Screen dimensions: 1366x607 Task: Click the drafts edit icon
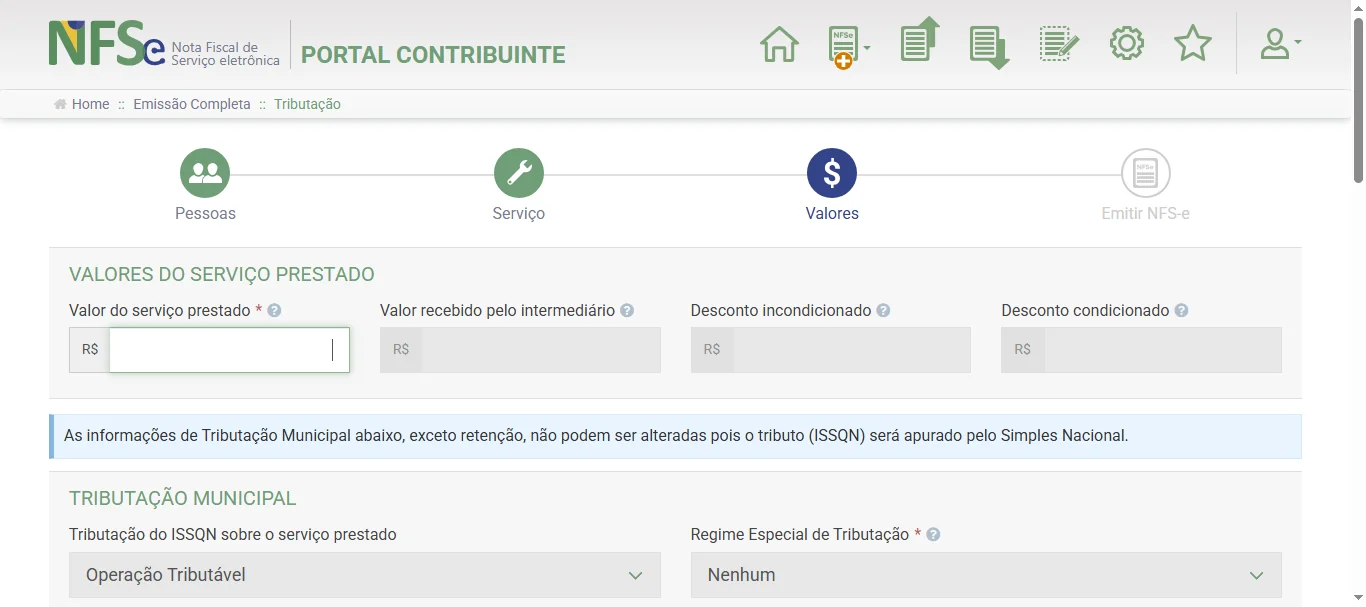(1057, 43)
